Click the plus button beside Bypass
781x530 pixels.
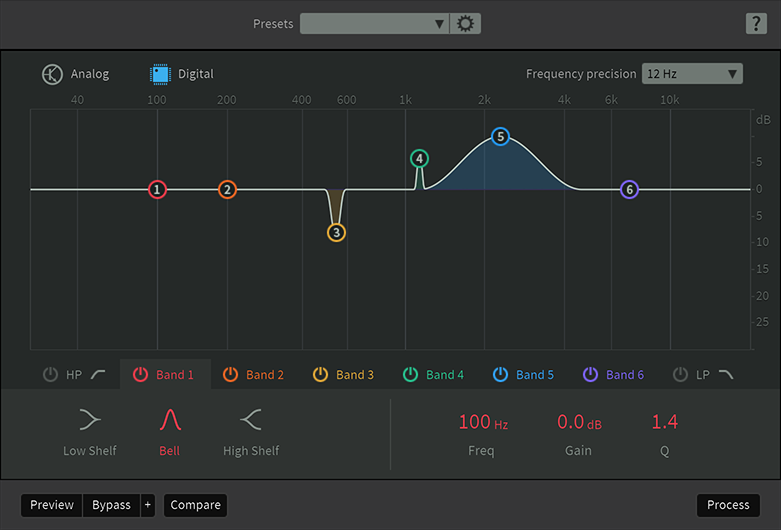(148, 505)
